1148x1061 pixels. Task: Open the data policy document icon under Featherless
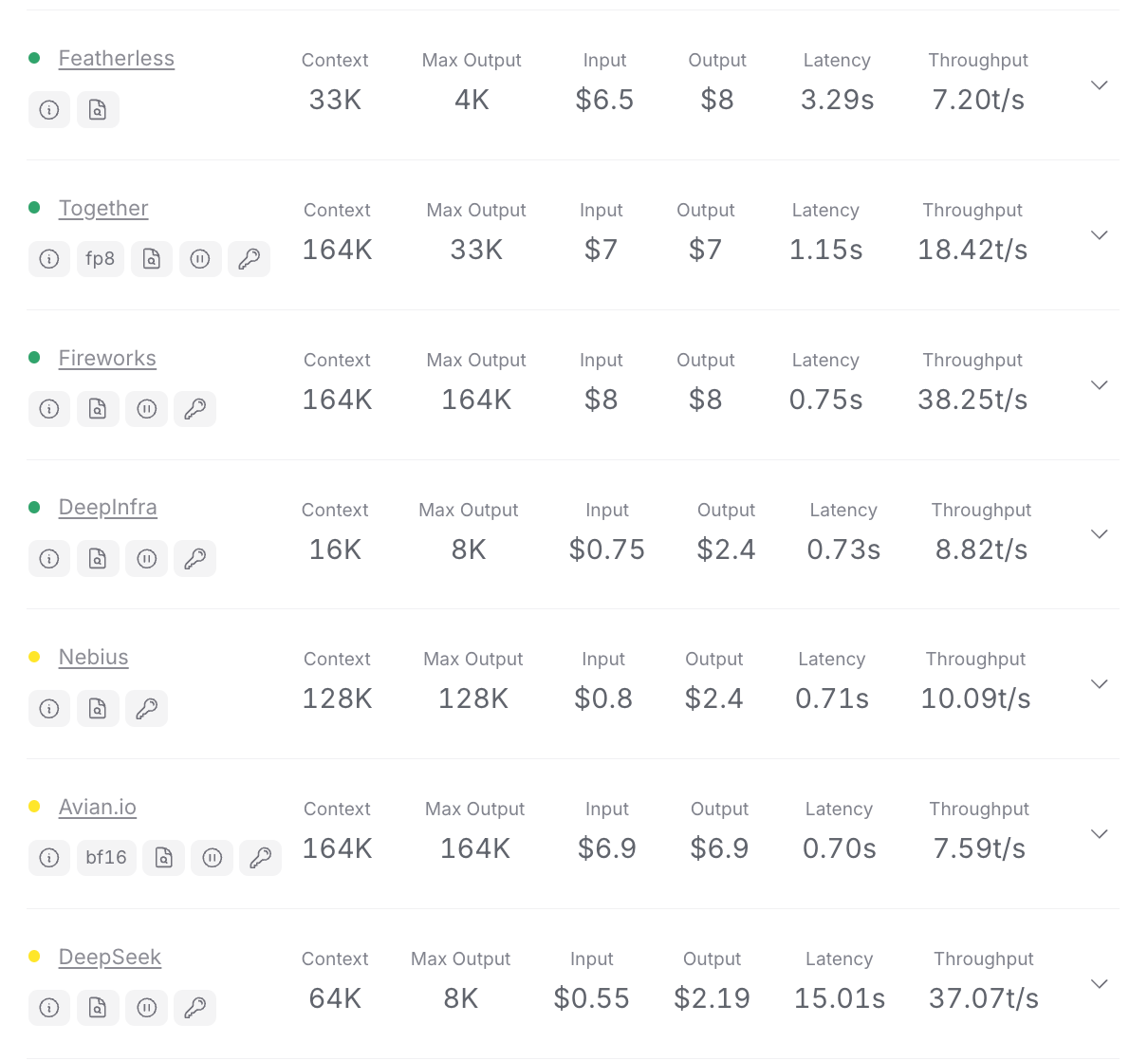tap(98, 110)
